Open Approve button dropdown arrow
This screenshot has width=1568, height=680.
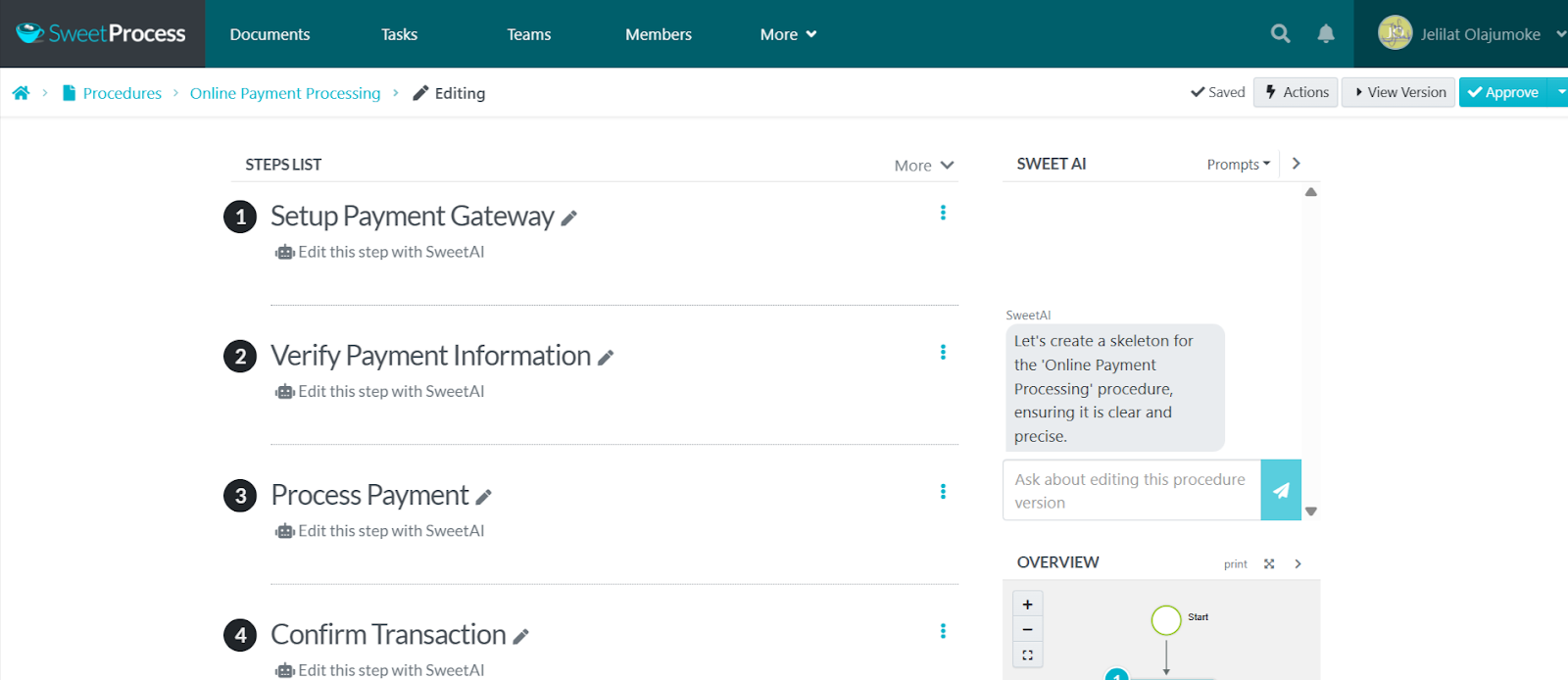1561,92
